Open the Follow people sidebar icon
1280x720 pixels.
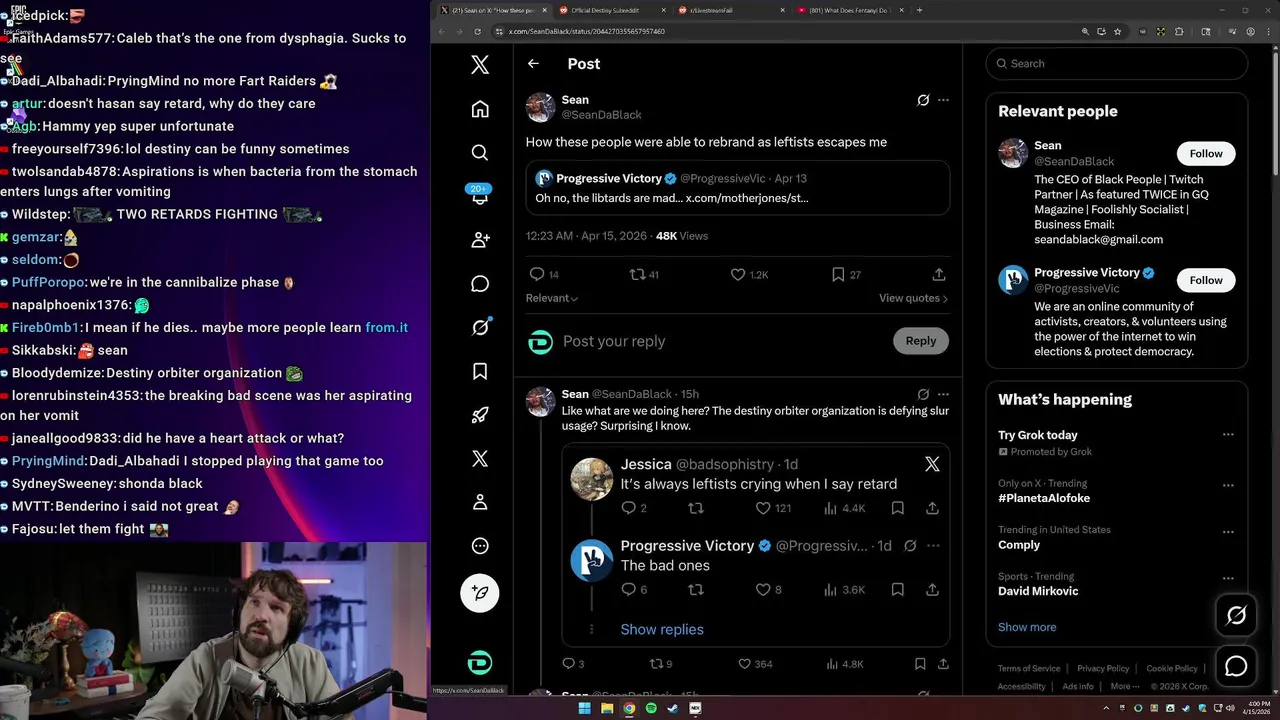click(480, 240)
